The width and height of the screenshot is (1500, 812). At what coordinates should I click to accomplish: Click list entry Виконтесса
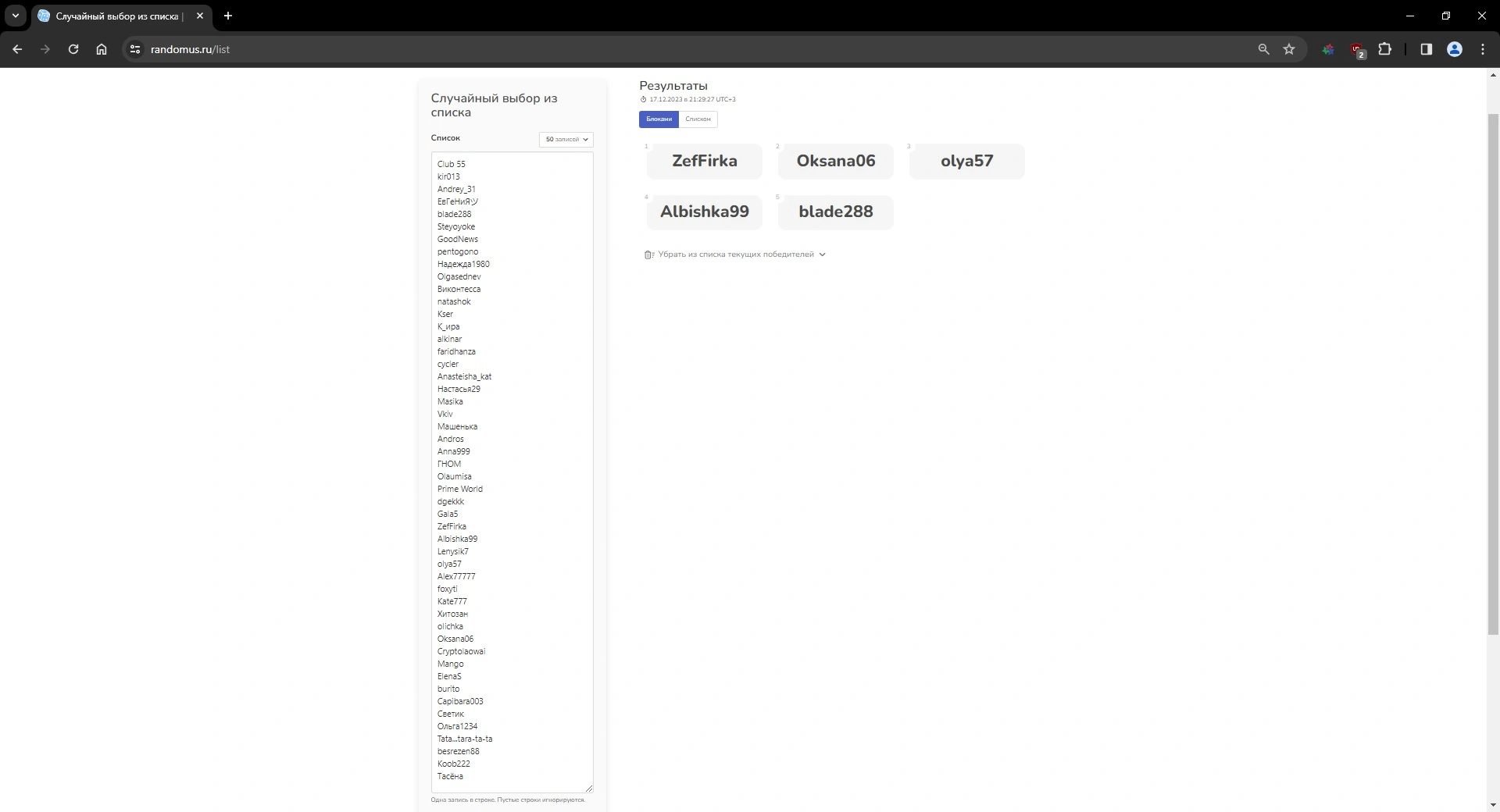(x=459, y=289)
